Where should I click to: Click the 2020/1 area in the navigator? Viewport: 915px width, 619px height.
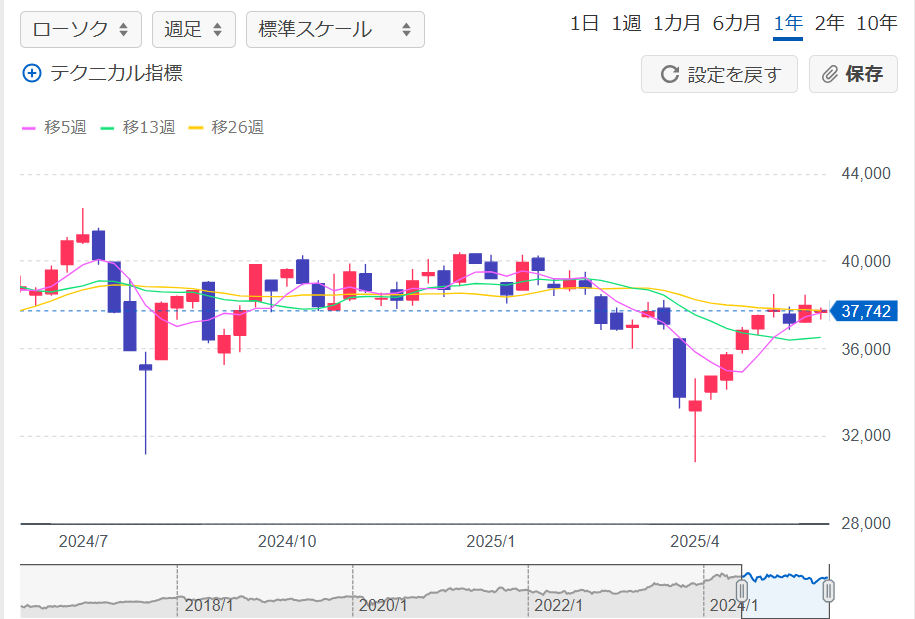383,606
